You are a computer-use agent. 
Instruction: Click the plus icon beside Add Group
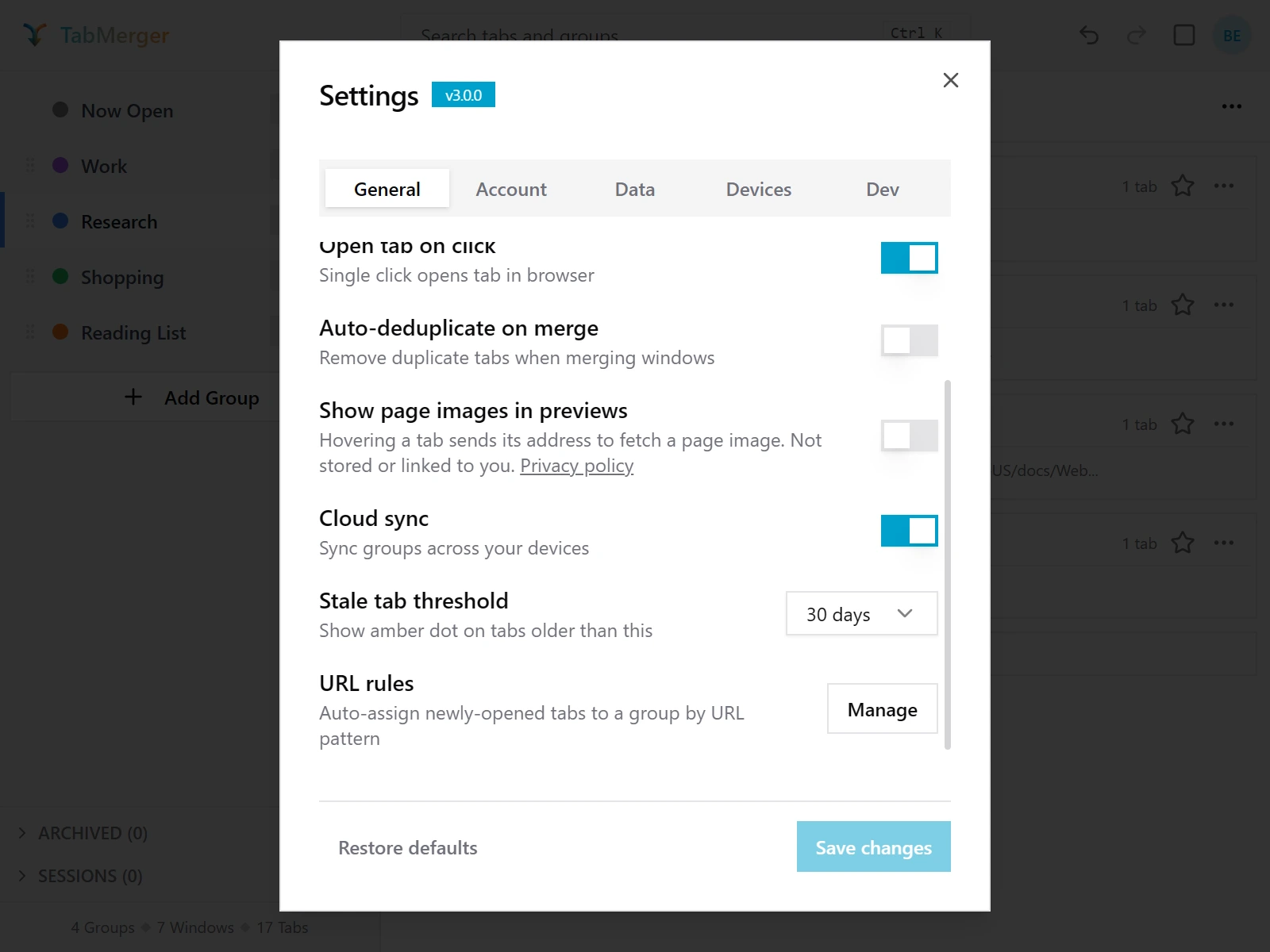133,397
